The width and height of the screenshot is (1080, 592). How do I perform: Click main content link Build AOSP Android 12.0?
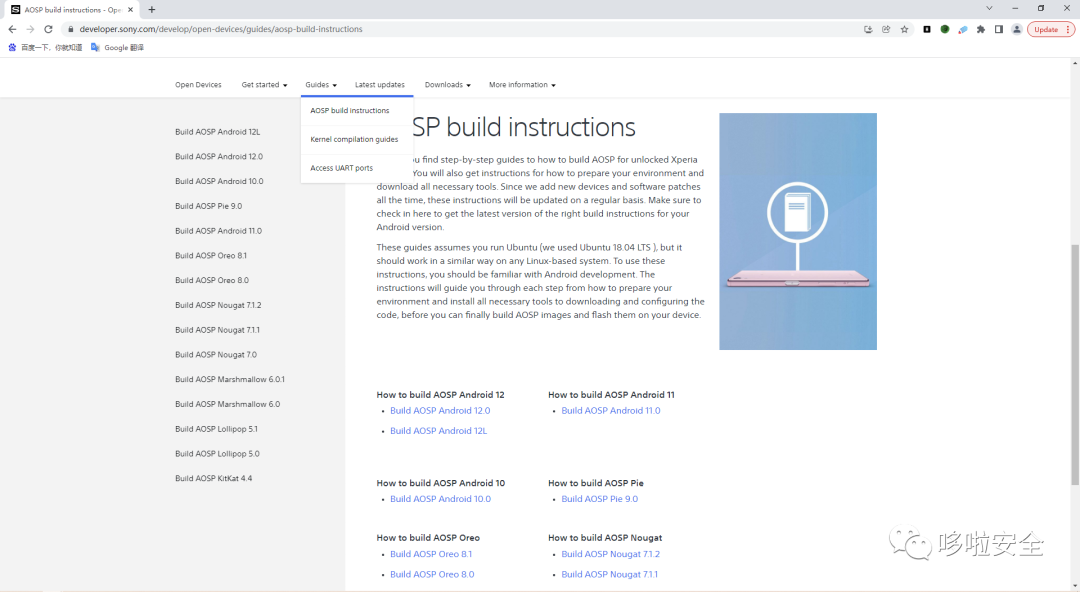(440, 411)
